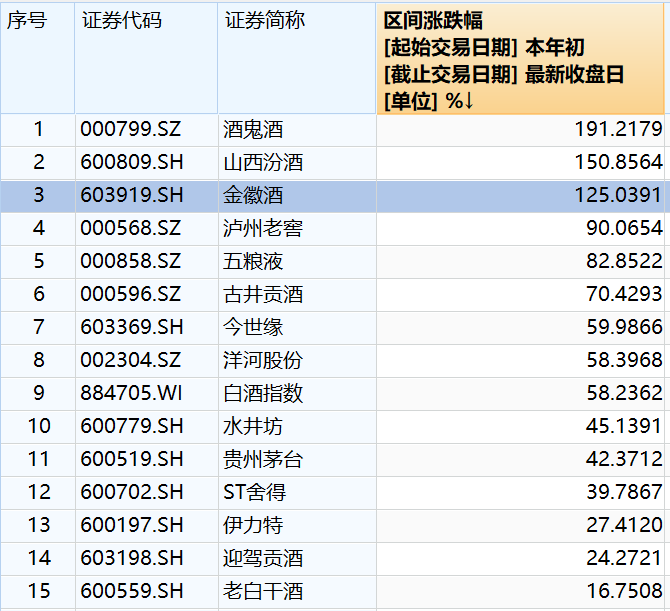Select security code 600779.SH
The image size is (670, 611).
[x=132, y=426]
